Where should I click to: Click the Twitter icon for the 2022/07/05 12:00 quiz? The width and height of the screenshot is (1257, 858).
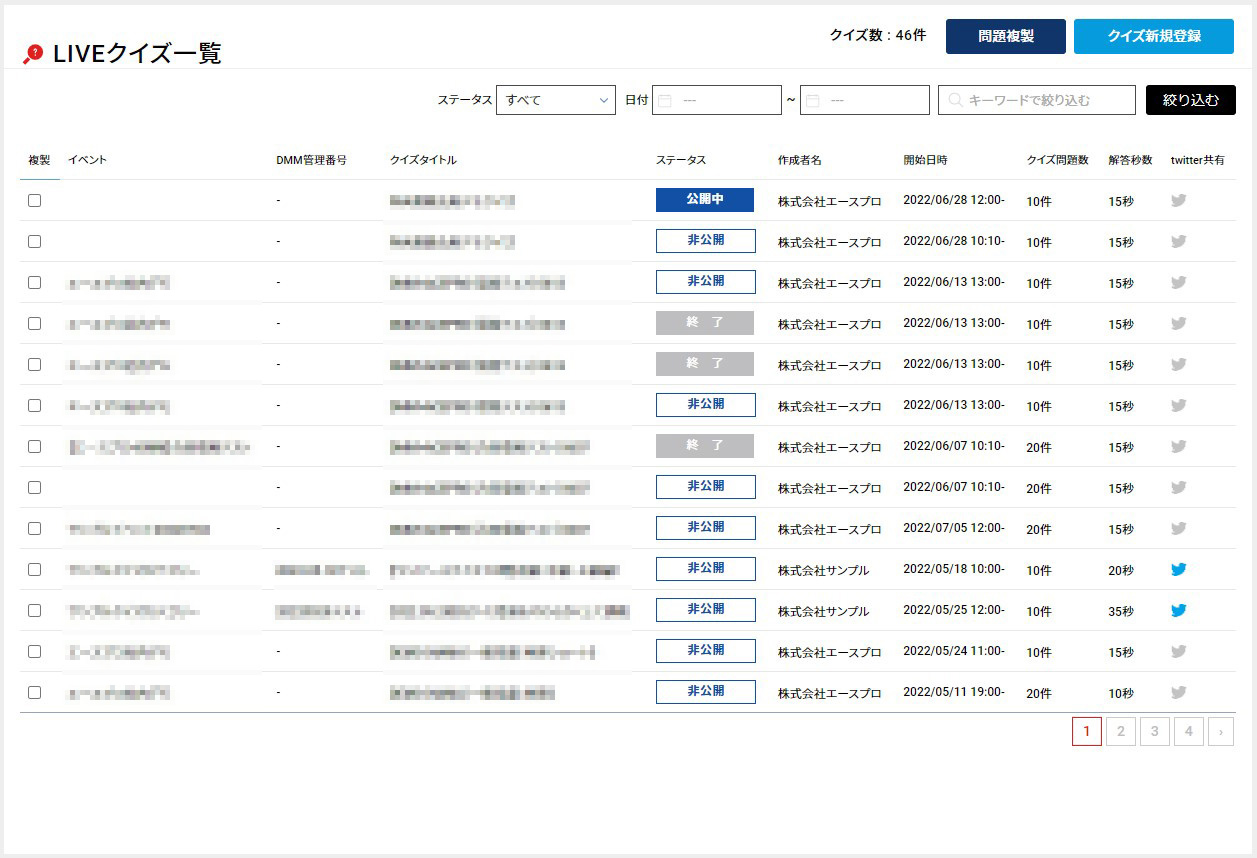click(1179, 528)
